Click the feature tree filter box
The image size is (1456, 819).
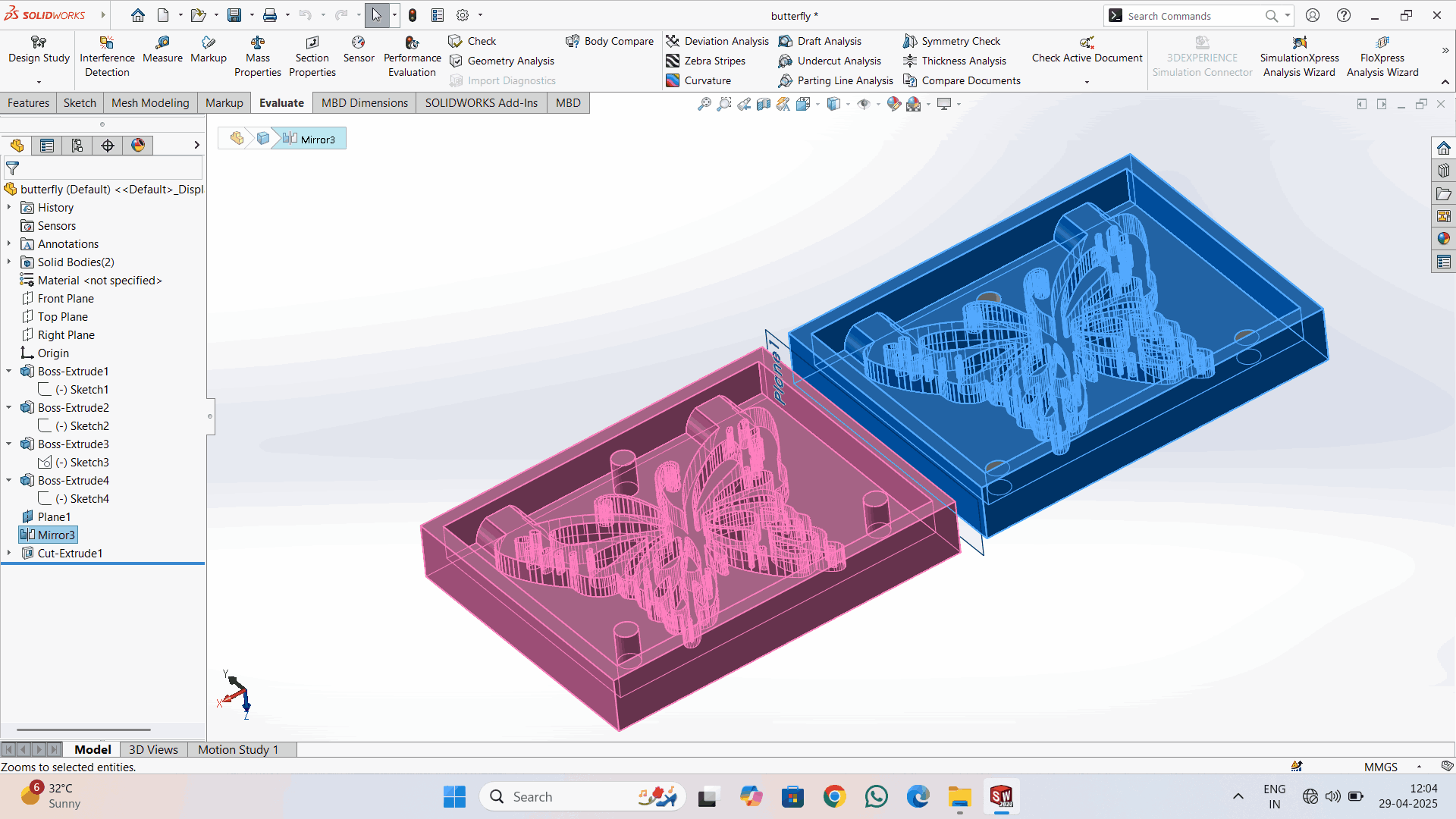103,168
